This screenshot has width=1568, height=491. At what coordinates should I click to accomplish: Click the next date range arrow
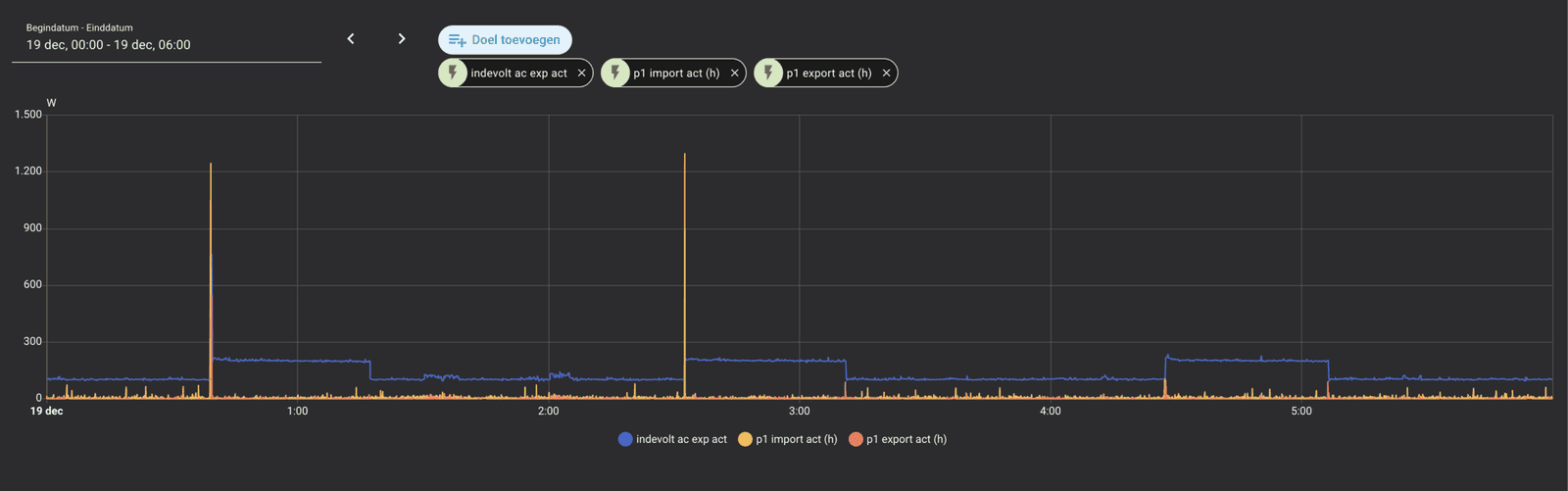click(x=402, y=39)
